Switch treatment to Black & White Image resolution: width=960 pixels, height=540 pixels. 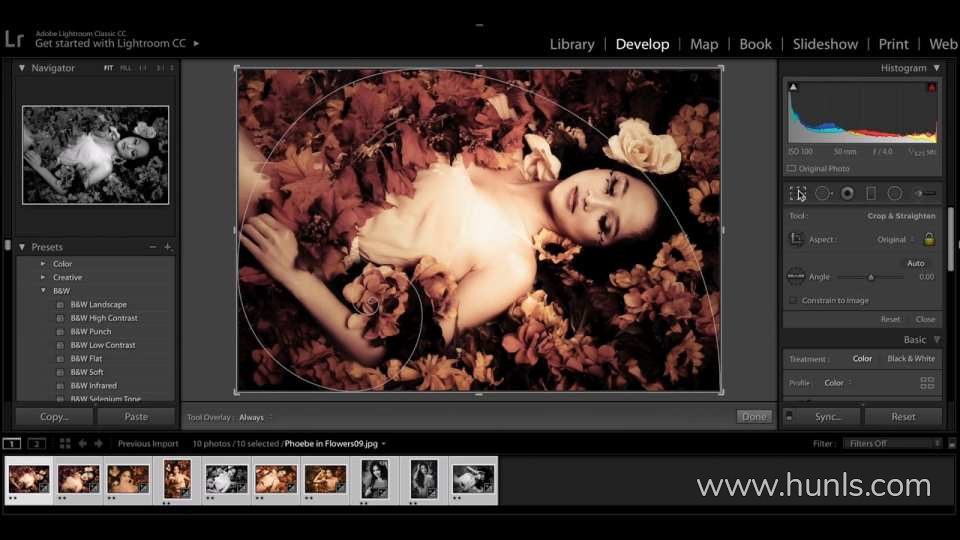point(911,359)
